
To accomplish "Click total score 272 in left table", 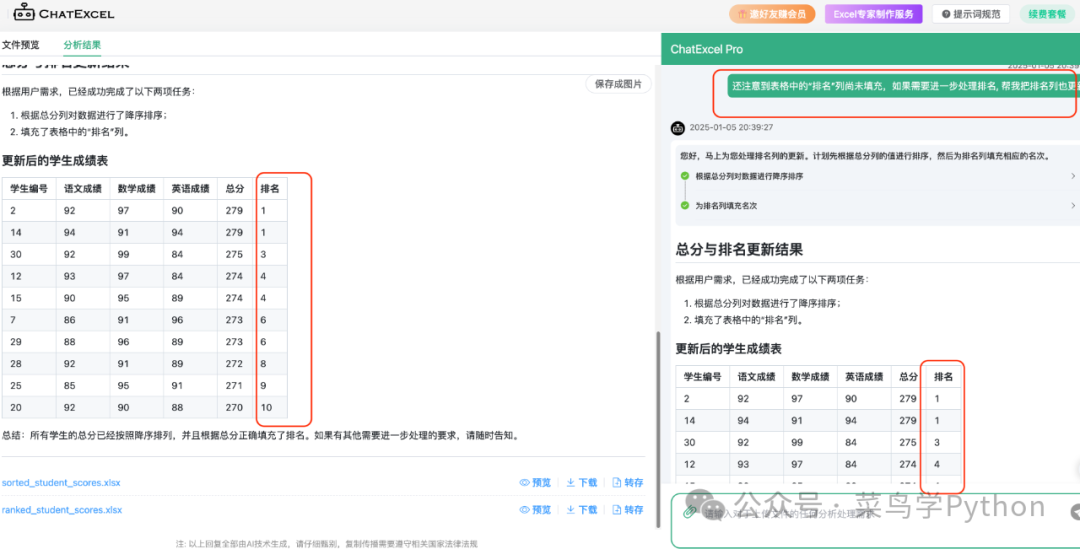I will point(234,363).
